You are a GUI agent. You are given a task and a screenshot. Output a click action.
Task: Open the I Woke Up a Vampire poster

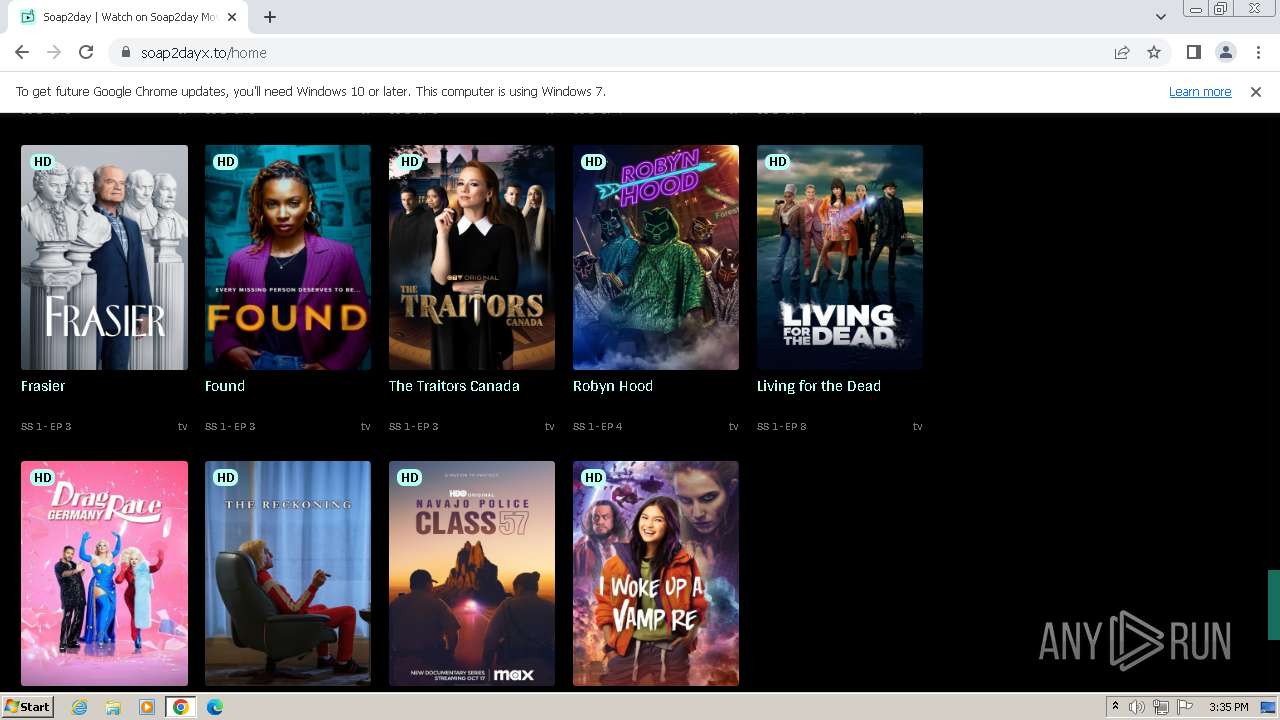point(656,573)
